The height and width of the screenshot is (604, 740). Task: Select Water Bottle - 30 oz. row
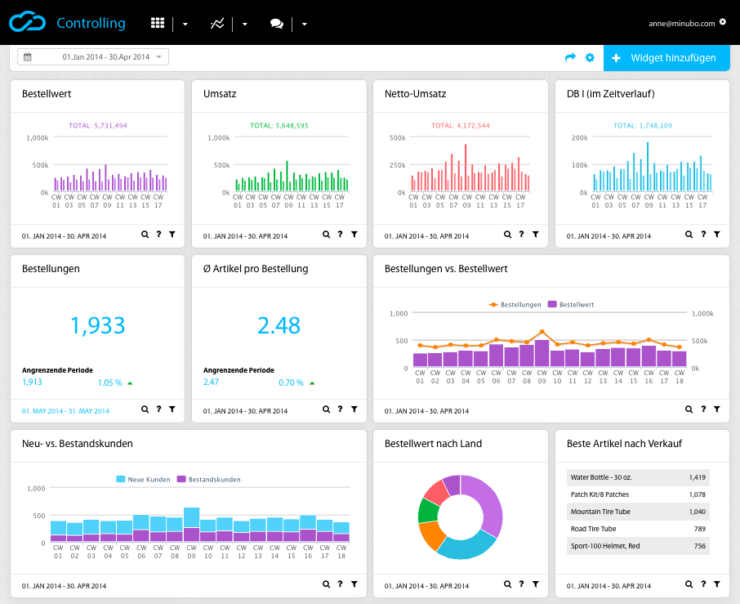(638, 478)
